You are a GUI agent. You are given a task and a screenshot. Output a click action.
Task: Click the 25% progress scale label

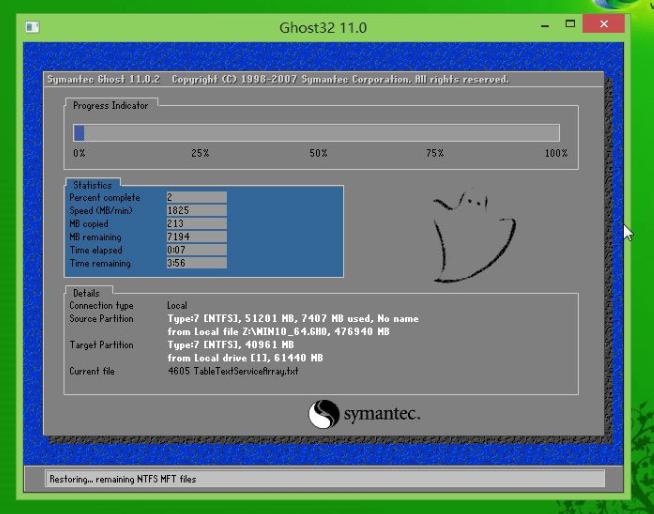tap(200, 153)
